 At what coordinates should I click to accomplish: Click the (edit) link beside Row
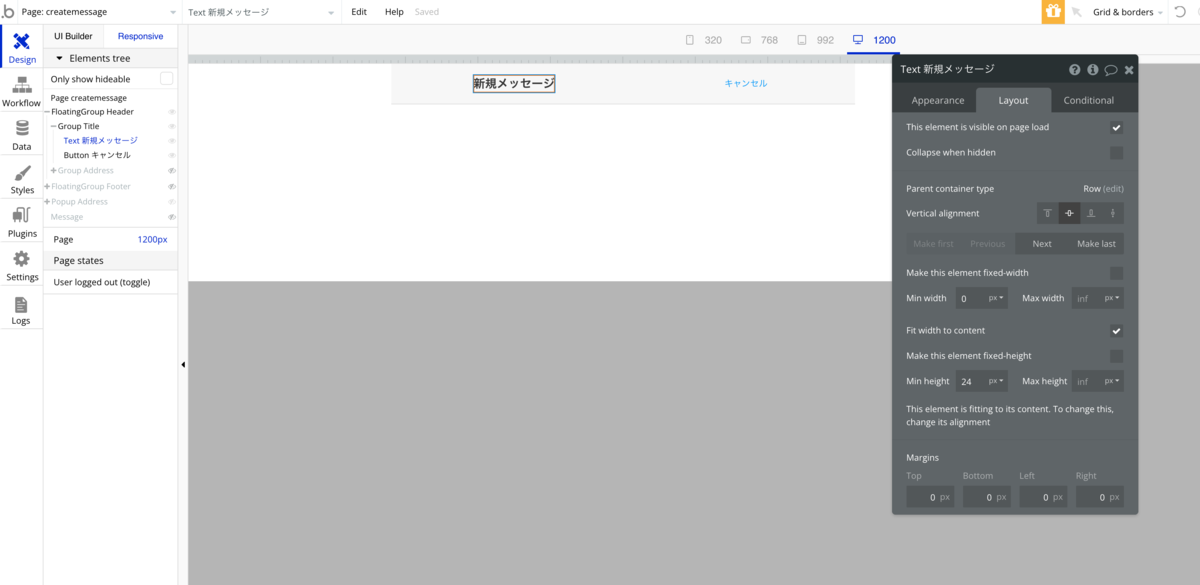tap(1113, 189)
